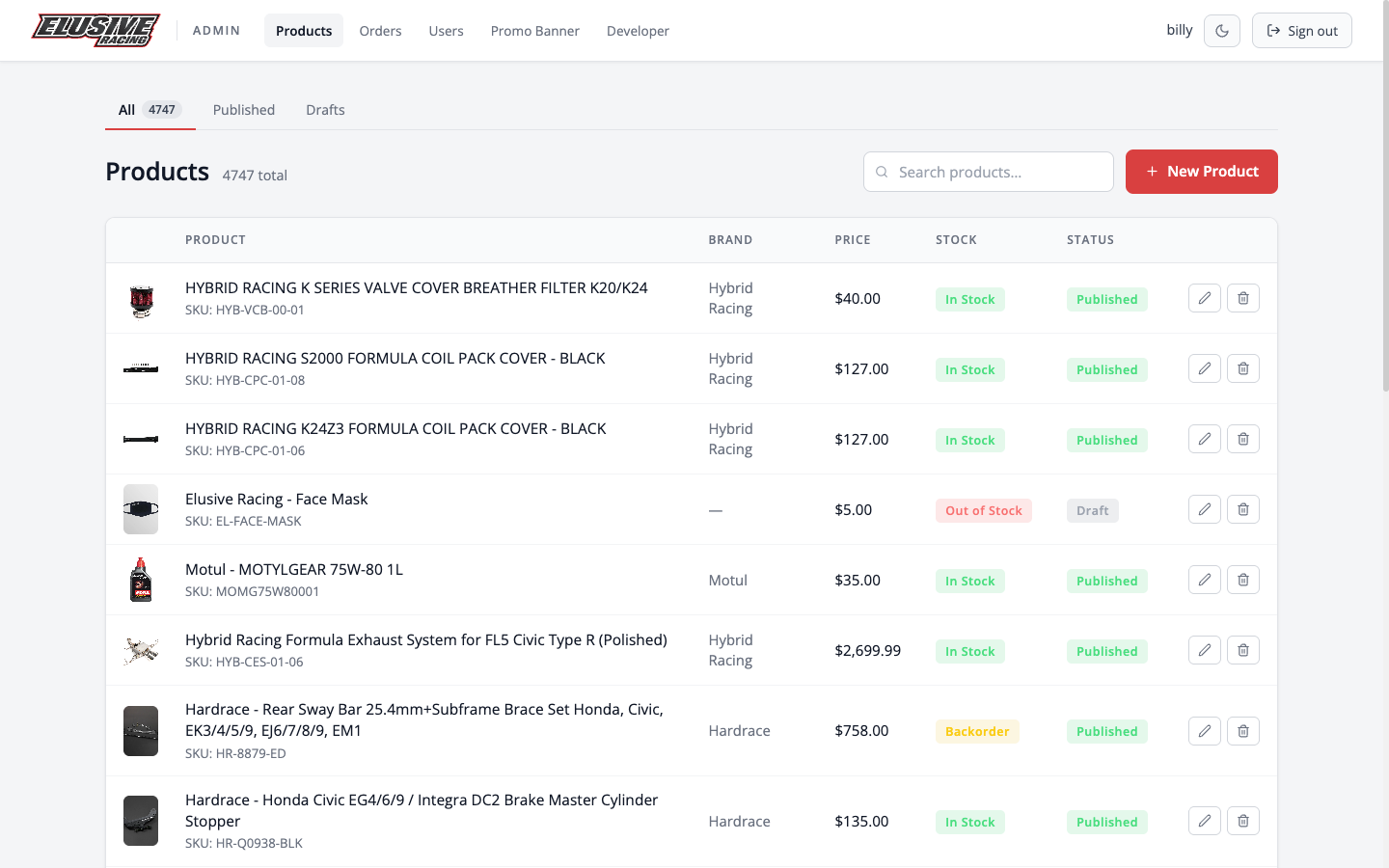The width and height of the screenshot is (1389, 868).
Task: Click the Out of Stock badge
Action: point(984,510)
